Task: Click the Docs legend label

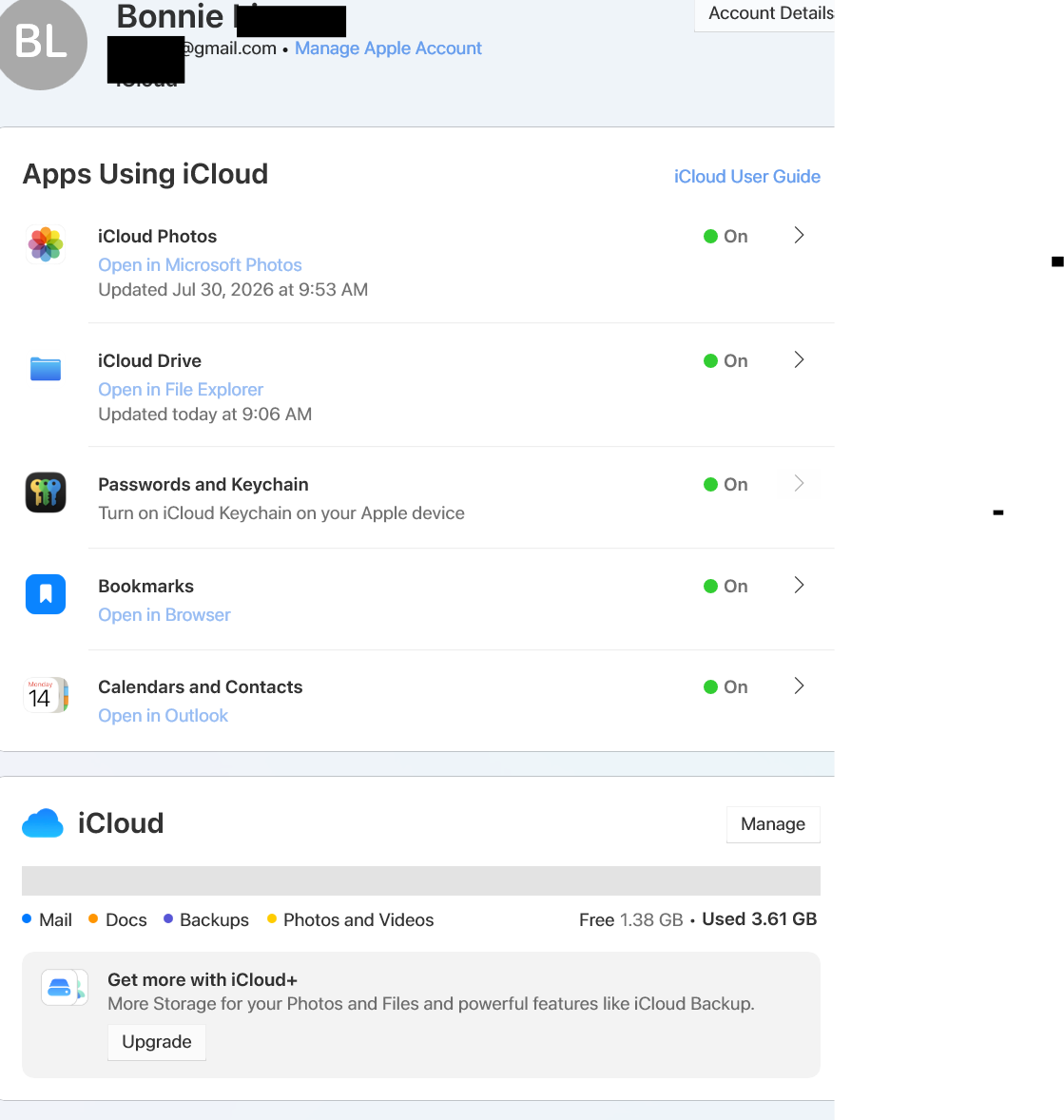Action: [x=126, y=920]
